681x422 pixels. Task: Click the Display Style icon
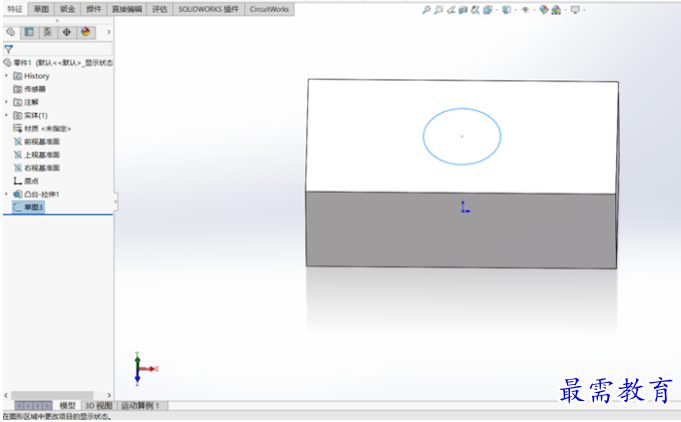(x=506, y=10)
